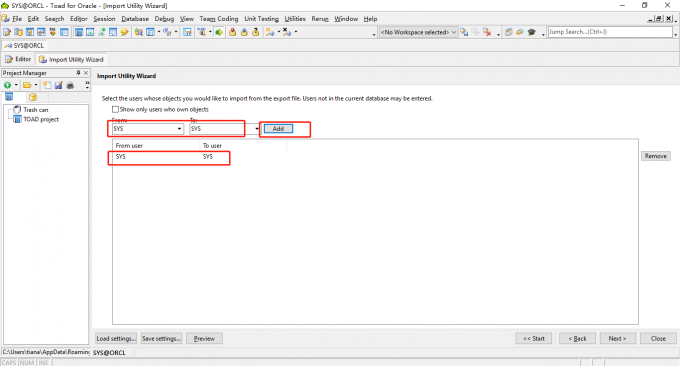This screenshot has height=366, width=680.
Task: Click the Remove button
Action: (656, 156)
